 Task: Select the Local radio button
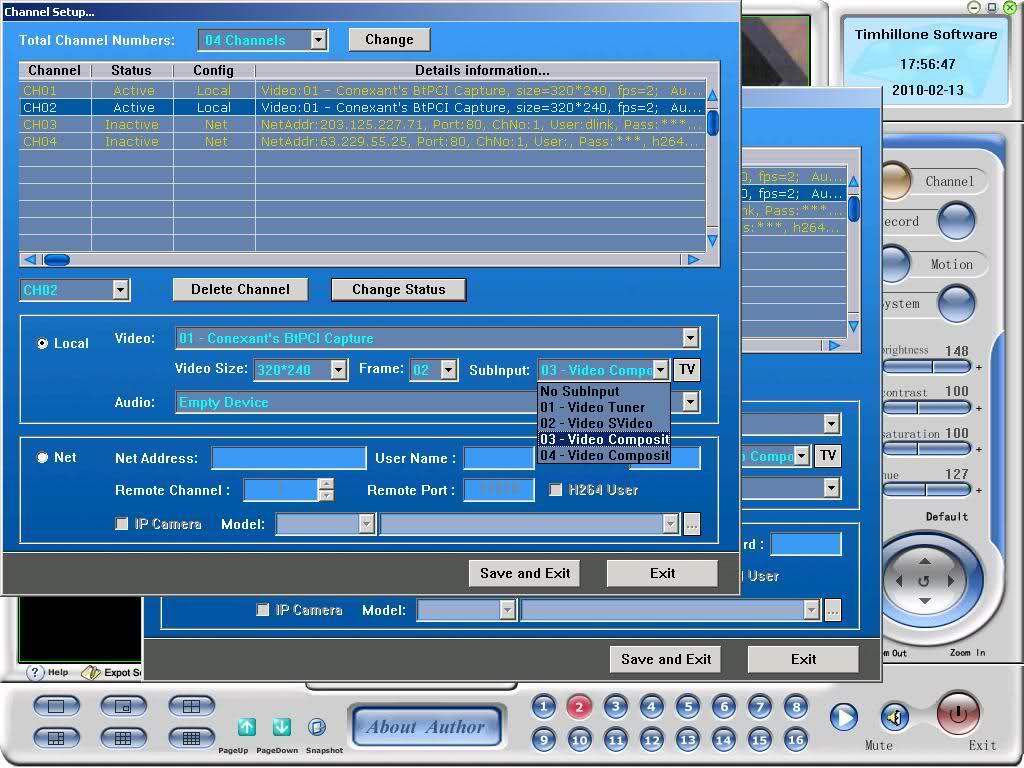[x=43, y=343]
